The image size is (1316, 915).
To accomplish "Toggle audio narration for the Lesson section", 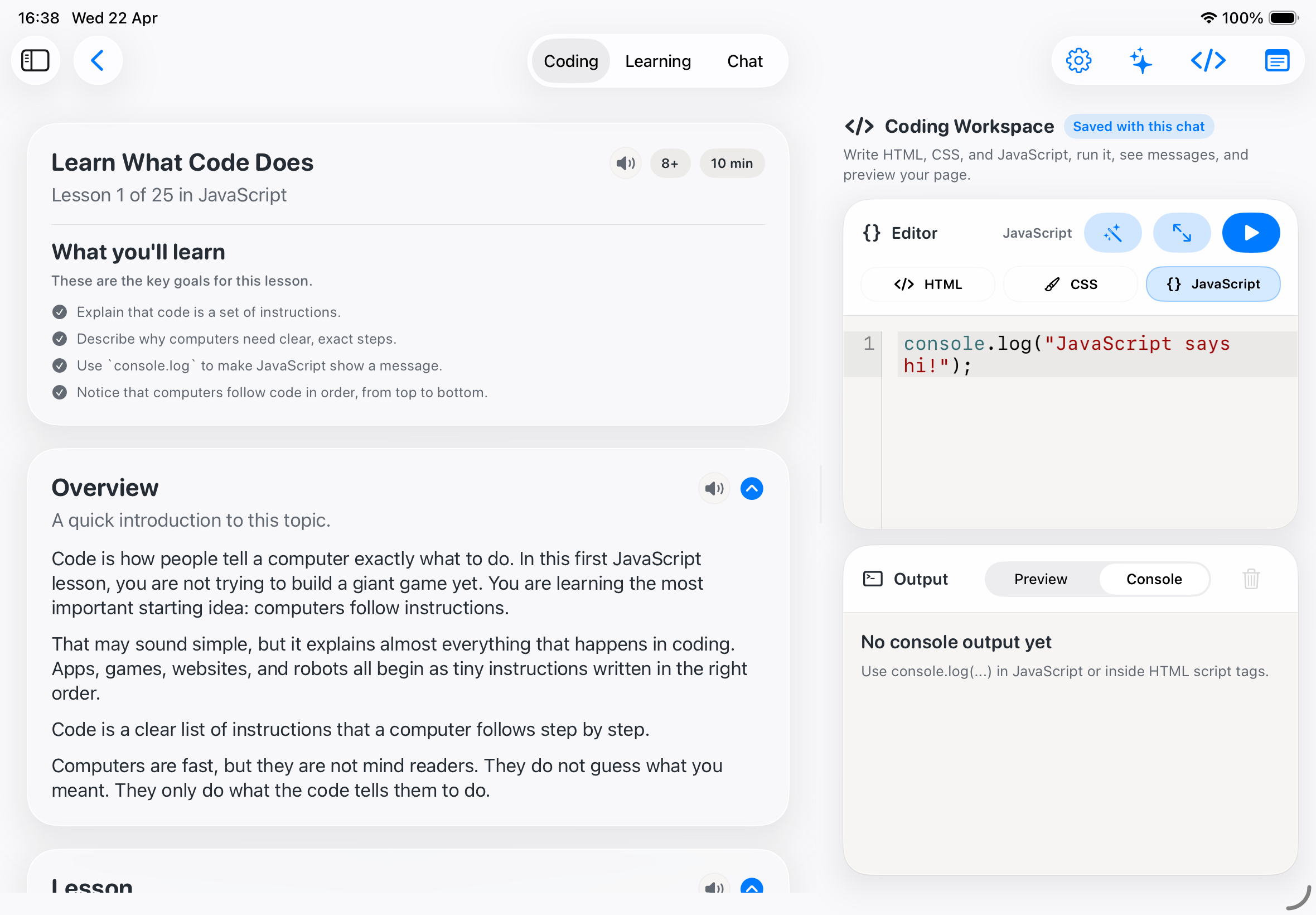I will tap(713, 888).
